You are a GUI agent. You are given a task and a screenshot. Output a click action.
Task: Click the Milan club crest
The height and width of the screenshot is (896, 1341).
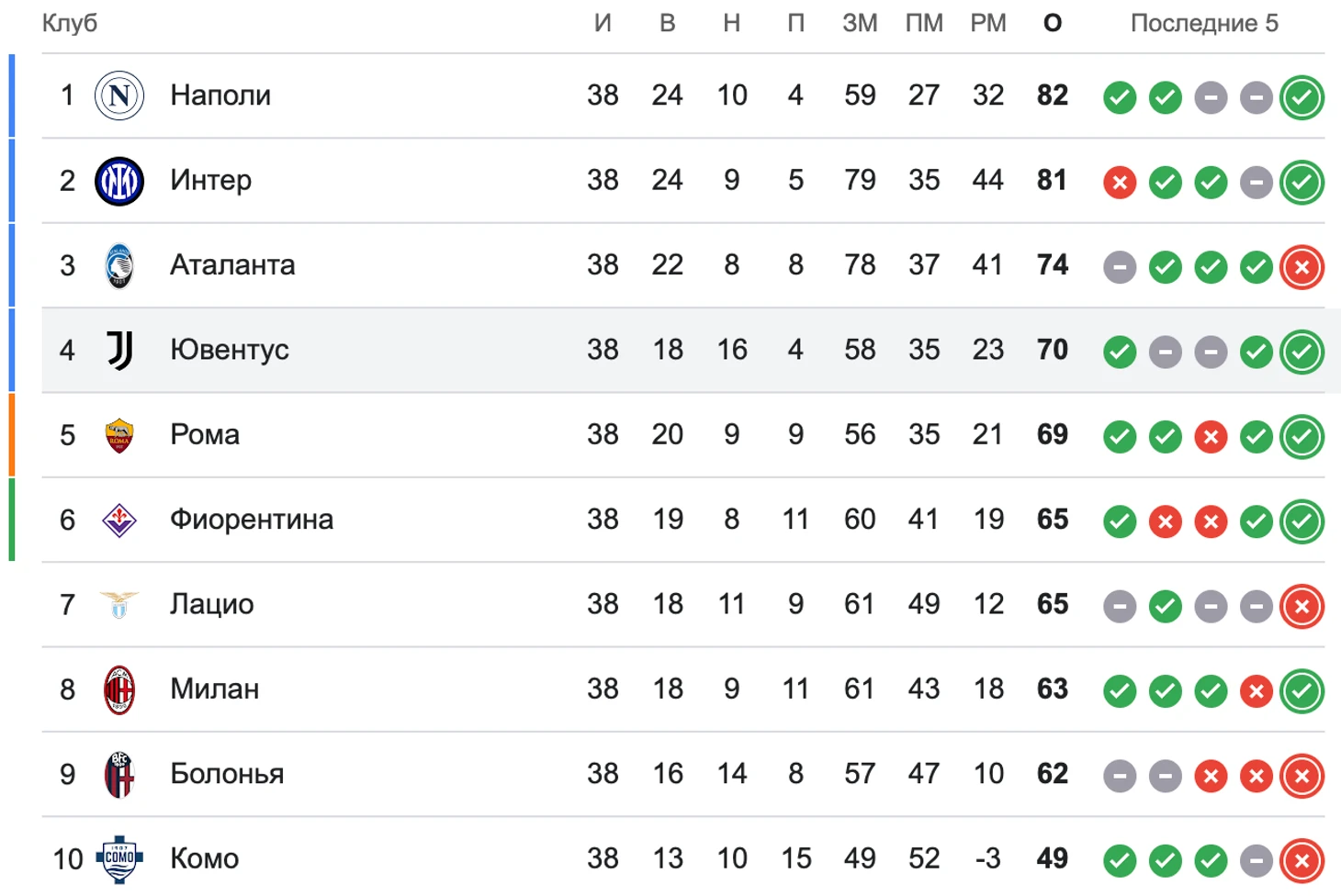tap(119, 690)
